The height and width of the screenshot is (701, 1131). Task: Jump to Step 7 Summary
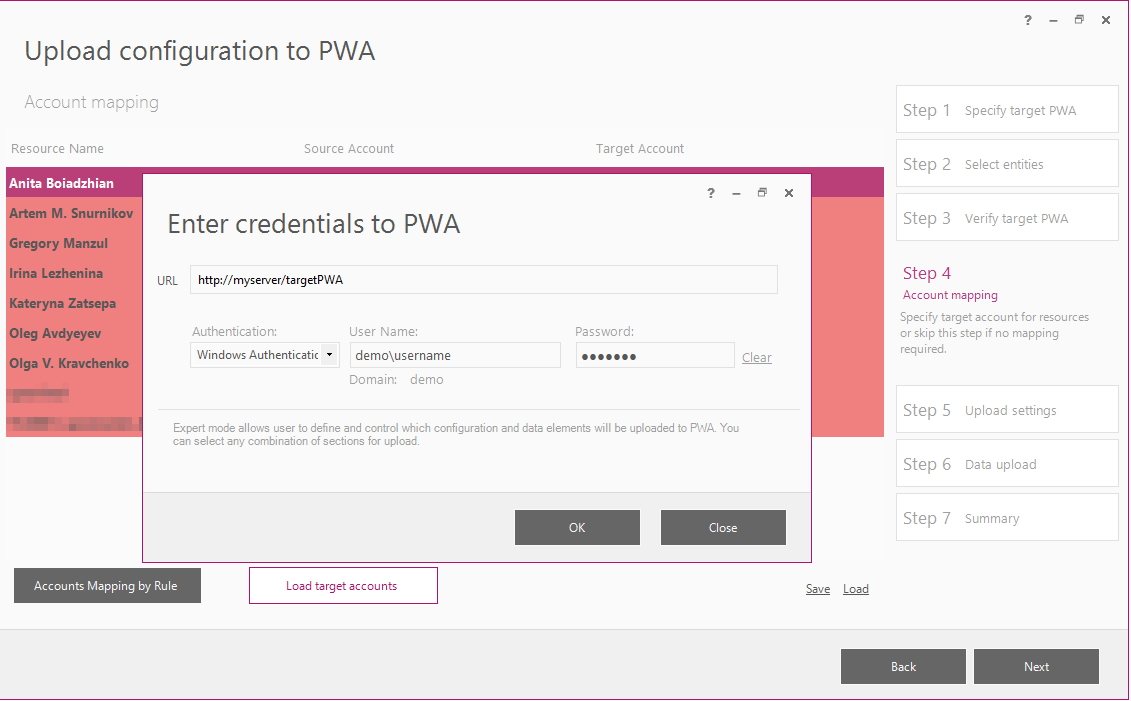click(1007, 518)
